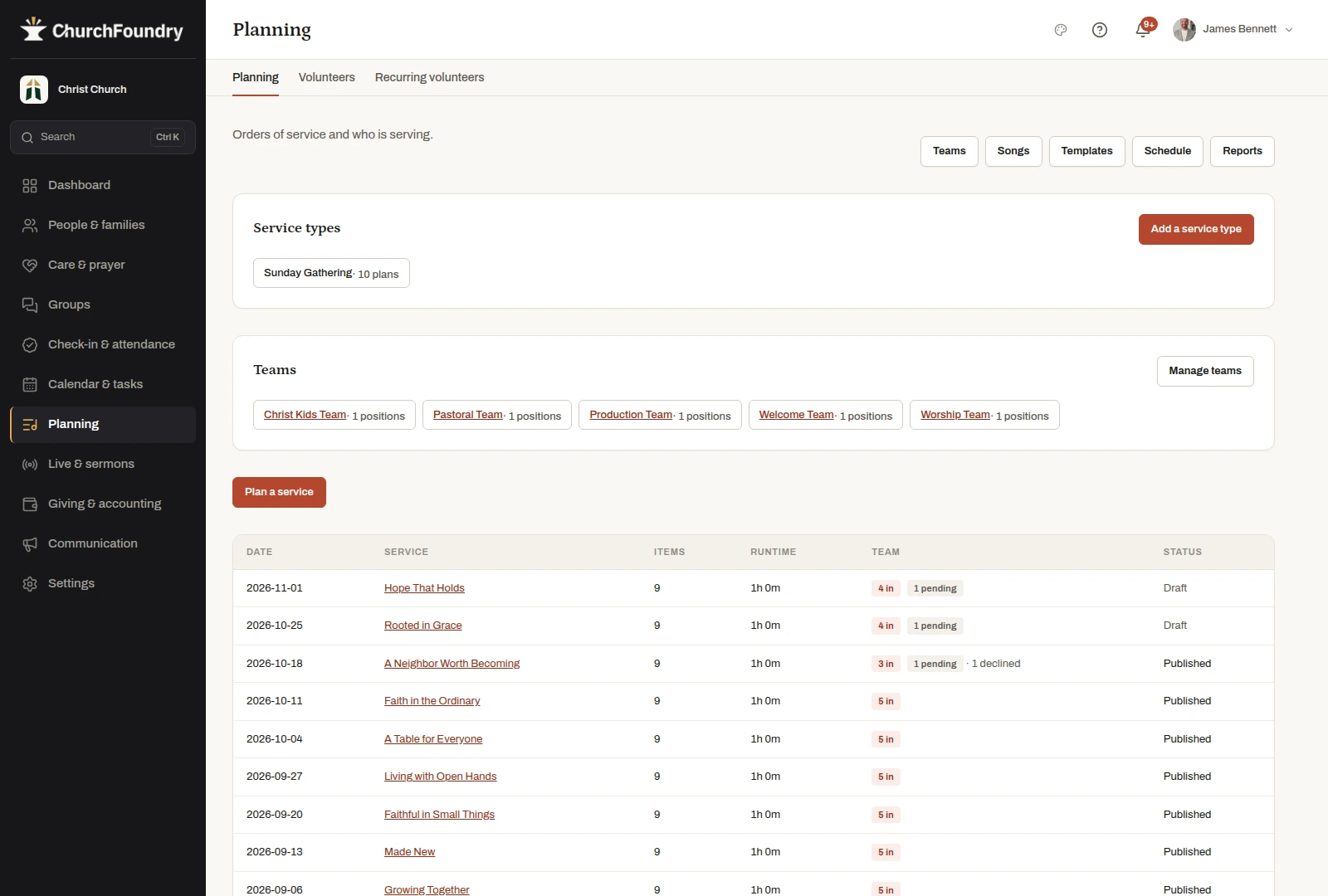Viewport: 1328px width, 896px height.
Task: Select the Sunday Gathering service type chip
Action: click(x=331, y=273)
